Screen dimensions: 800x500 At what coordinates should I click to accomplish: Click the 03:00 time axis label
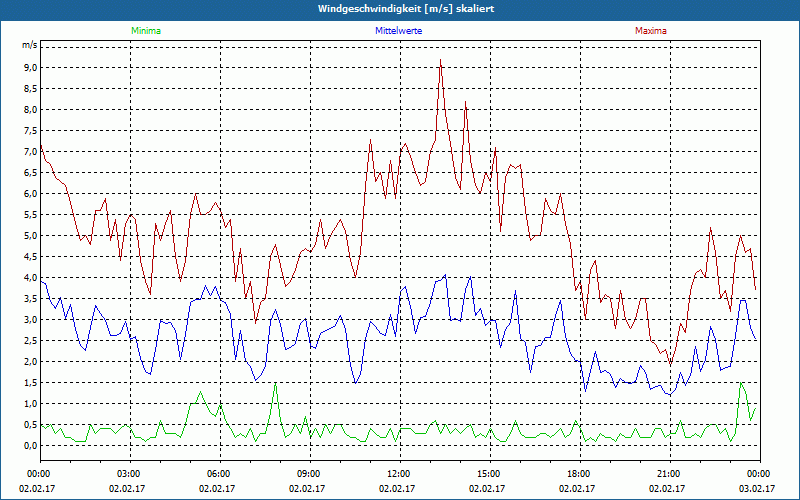point(131,474)
